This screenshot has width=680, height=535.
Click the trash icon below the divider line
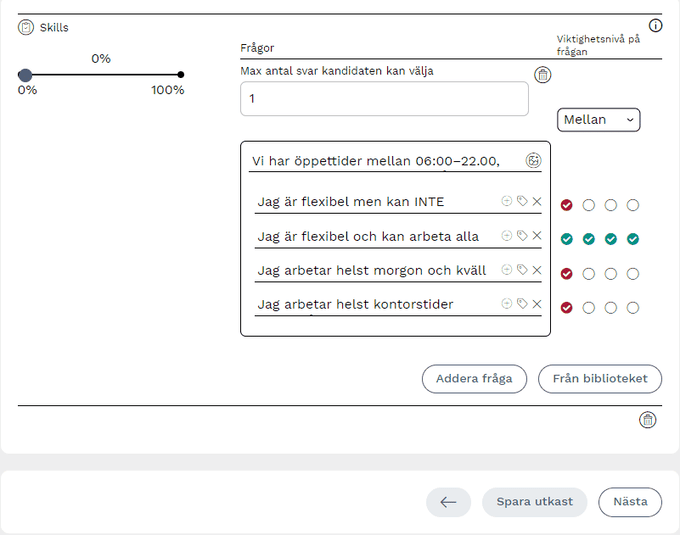[x=648, y=420]
